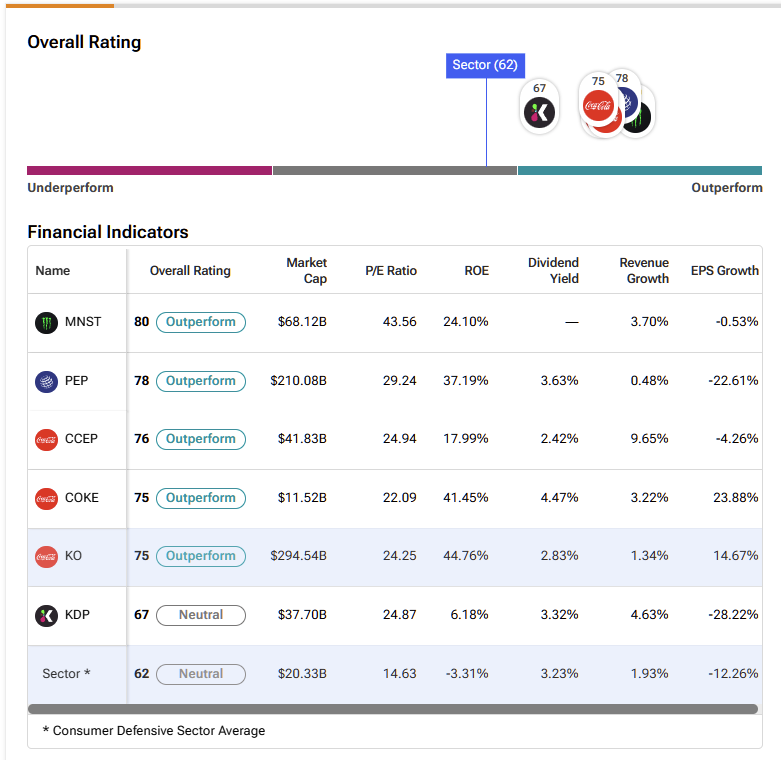781x760 pixels.
Task: Sort table by EPS Growth header
Action: [724, 270]
